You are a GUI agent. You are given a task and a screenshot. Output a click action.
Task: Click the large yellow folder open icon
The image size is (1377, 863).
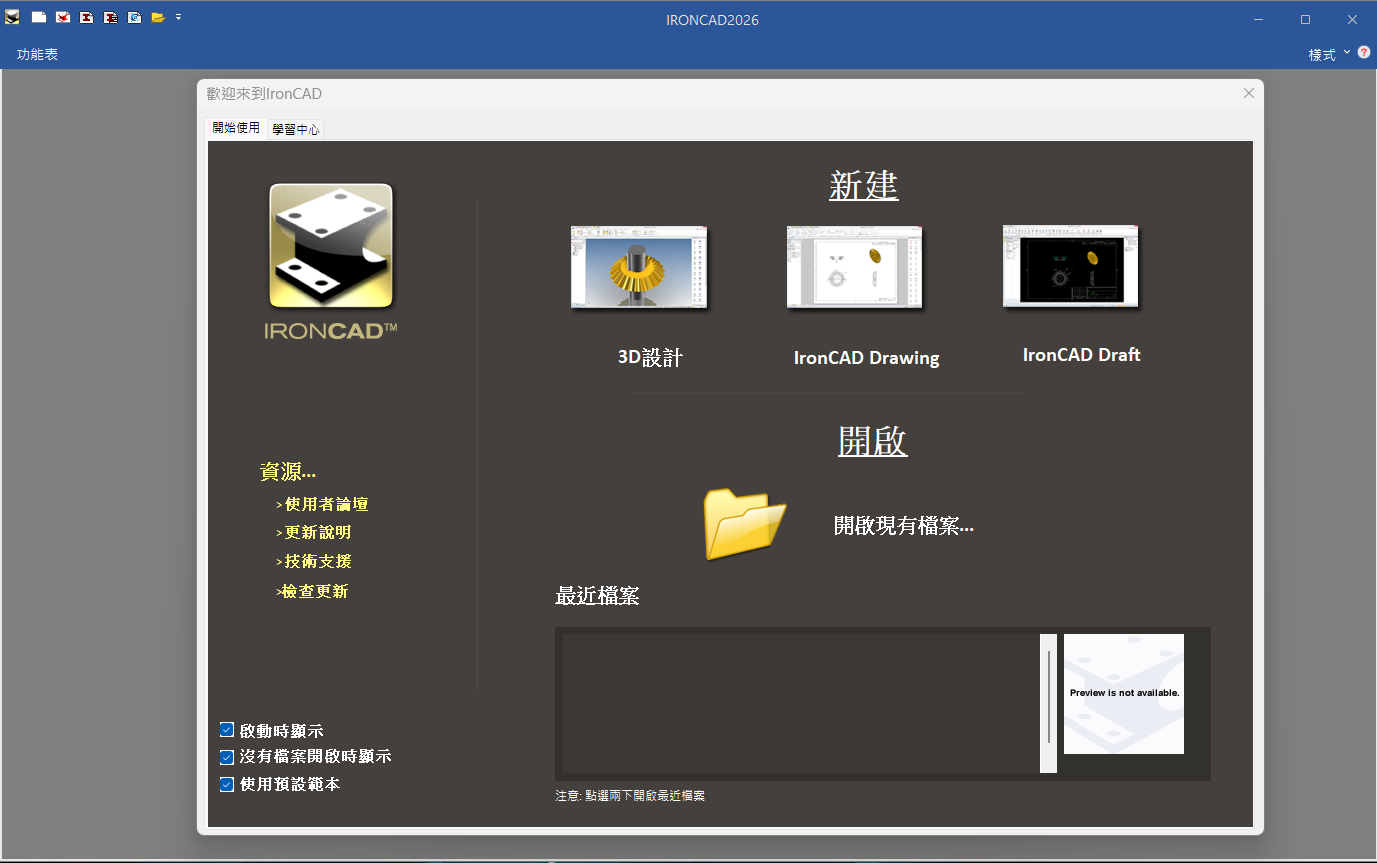[x=744, y=523]
